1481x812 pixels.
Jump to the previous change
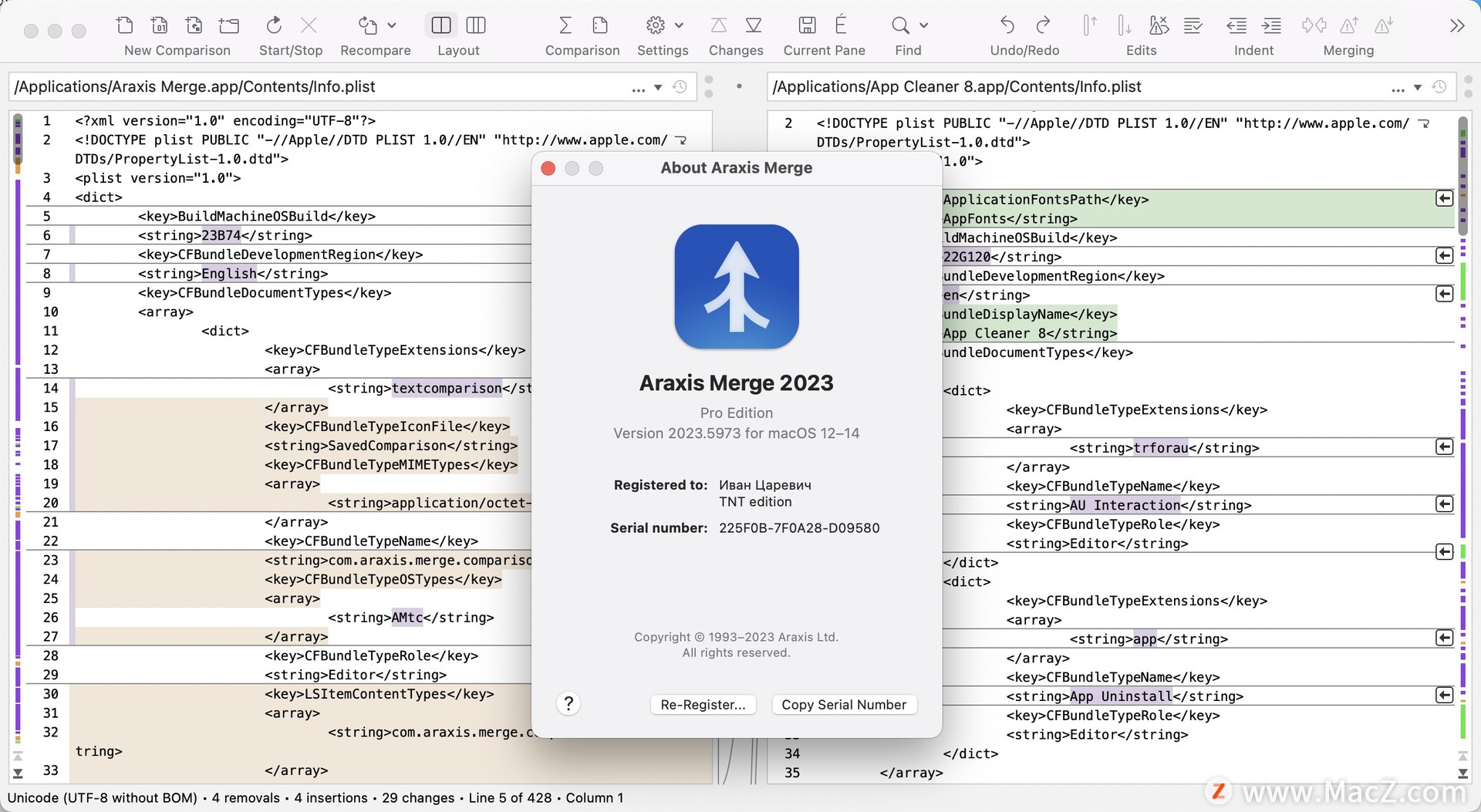[719, 25]
